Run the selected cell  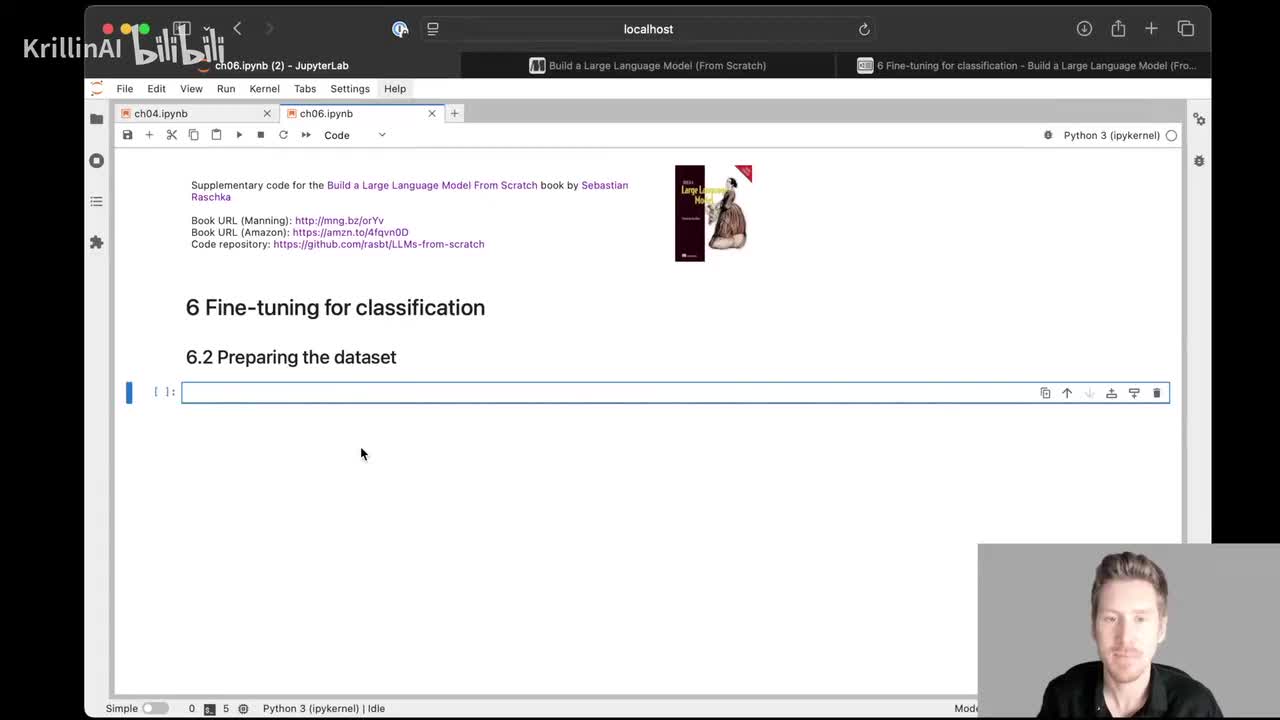tap(239, 135)
